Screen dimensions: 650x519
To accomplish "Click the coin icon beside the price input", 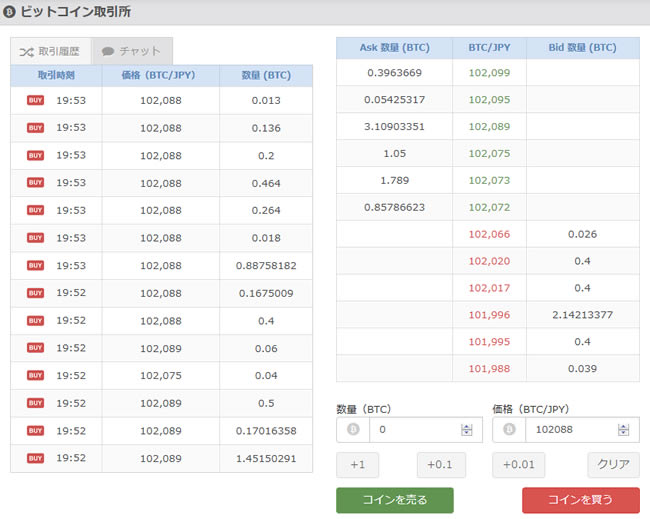I will pyautogui.click(x=509, y=429).
